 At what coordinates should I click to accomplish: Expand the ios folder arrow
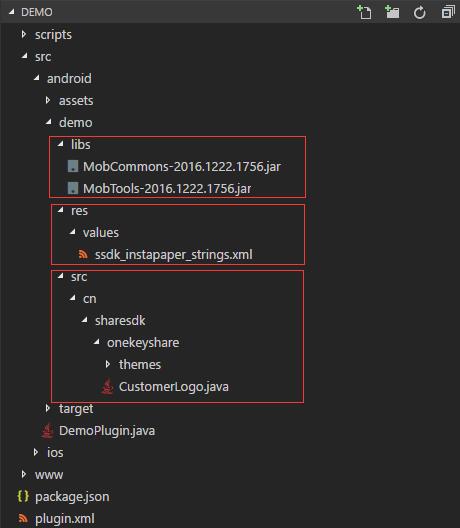[36, 452]
